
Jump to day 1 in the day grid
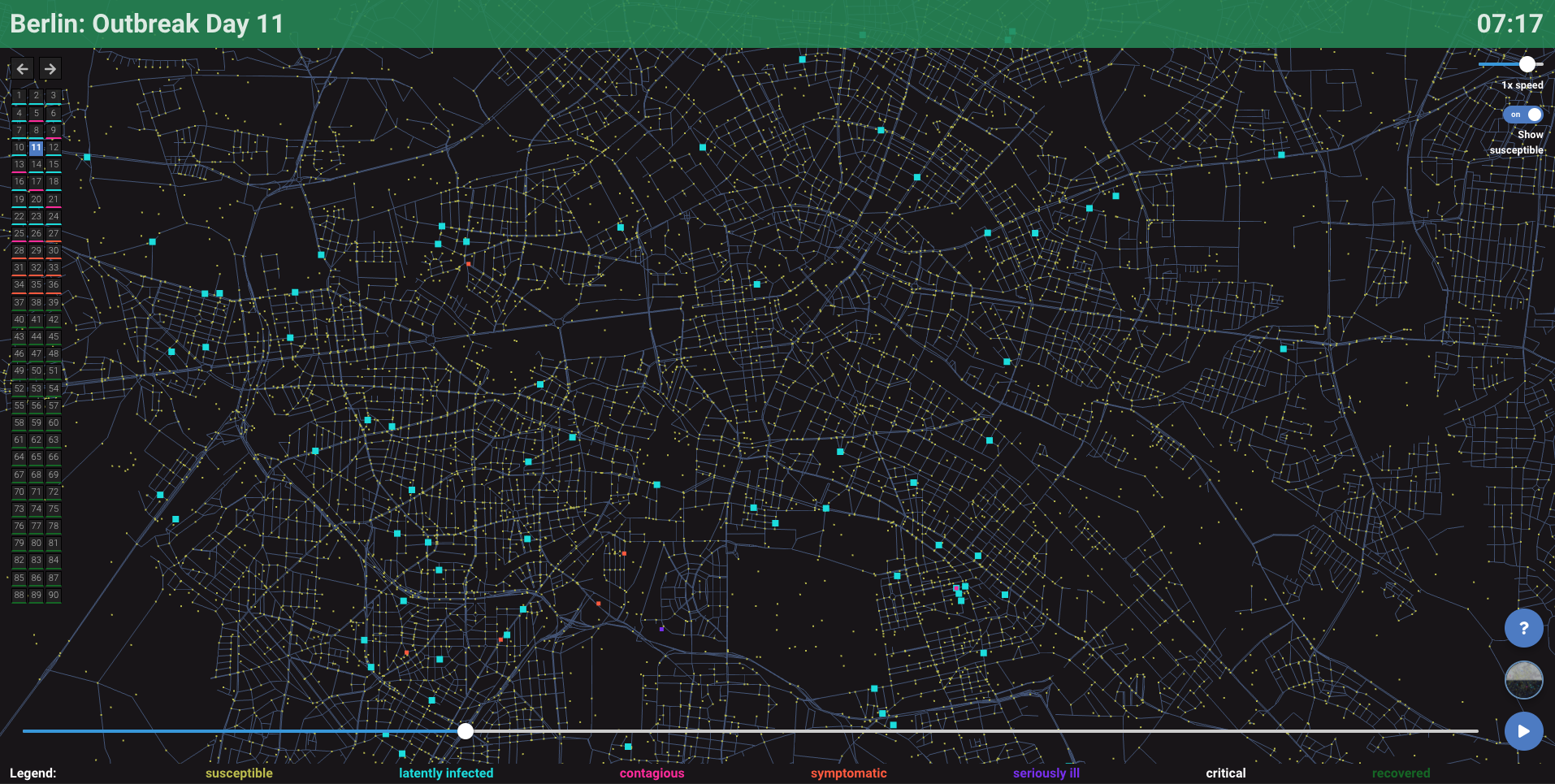click(x=19, y=96)
